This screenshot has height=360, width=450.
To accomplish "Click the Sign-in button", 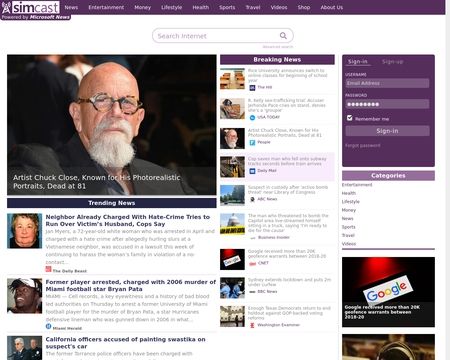I will (x=387, y=131).
